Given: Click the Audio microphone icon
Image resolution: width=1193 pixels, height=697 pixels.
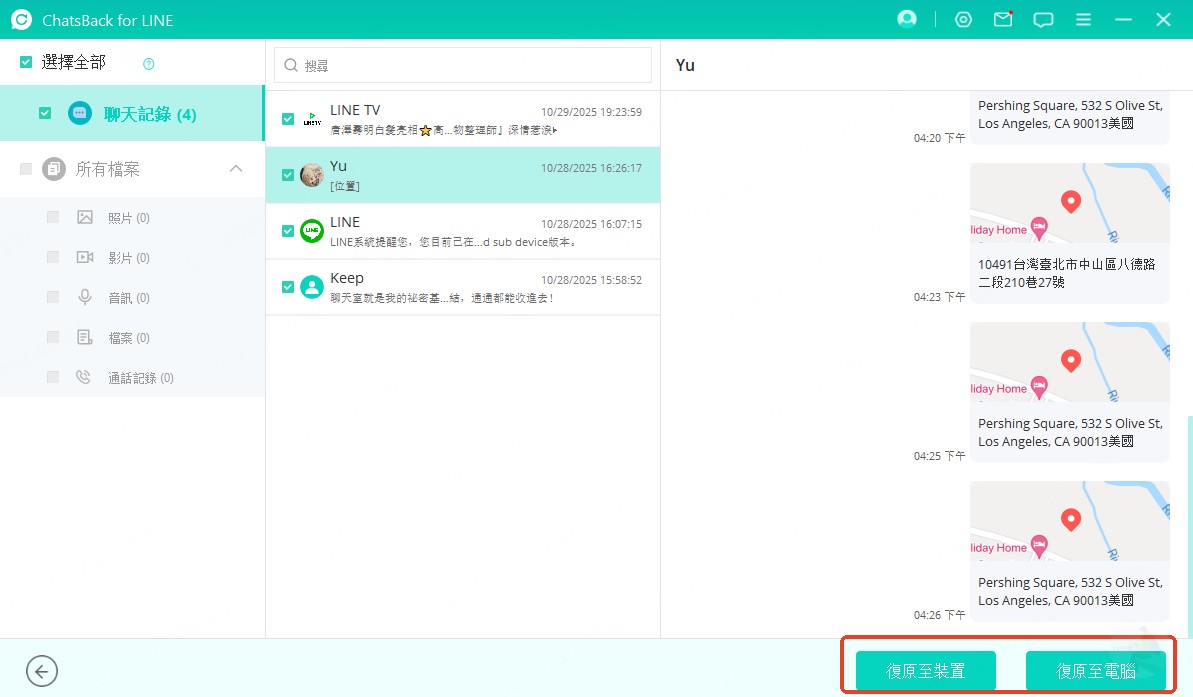Looking at the screenshot, I should click(x=85, y=298).
